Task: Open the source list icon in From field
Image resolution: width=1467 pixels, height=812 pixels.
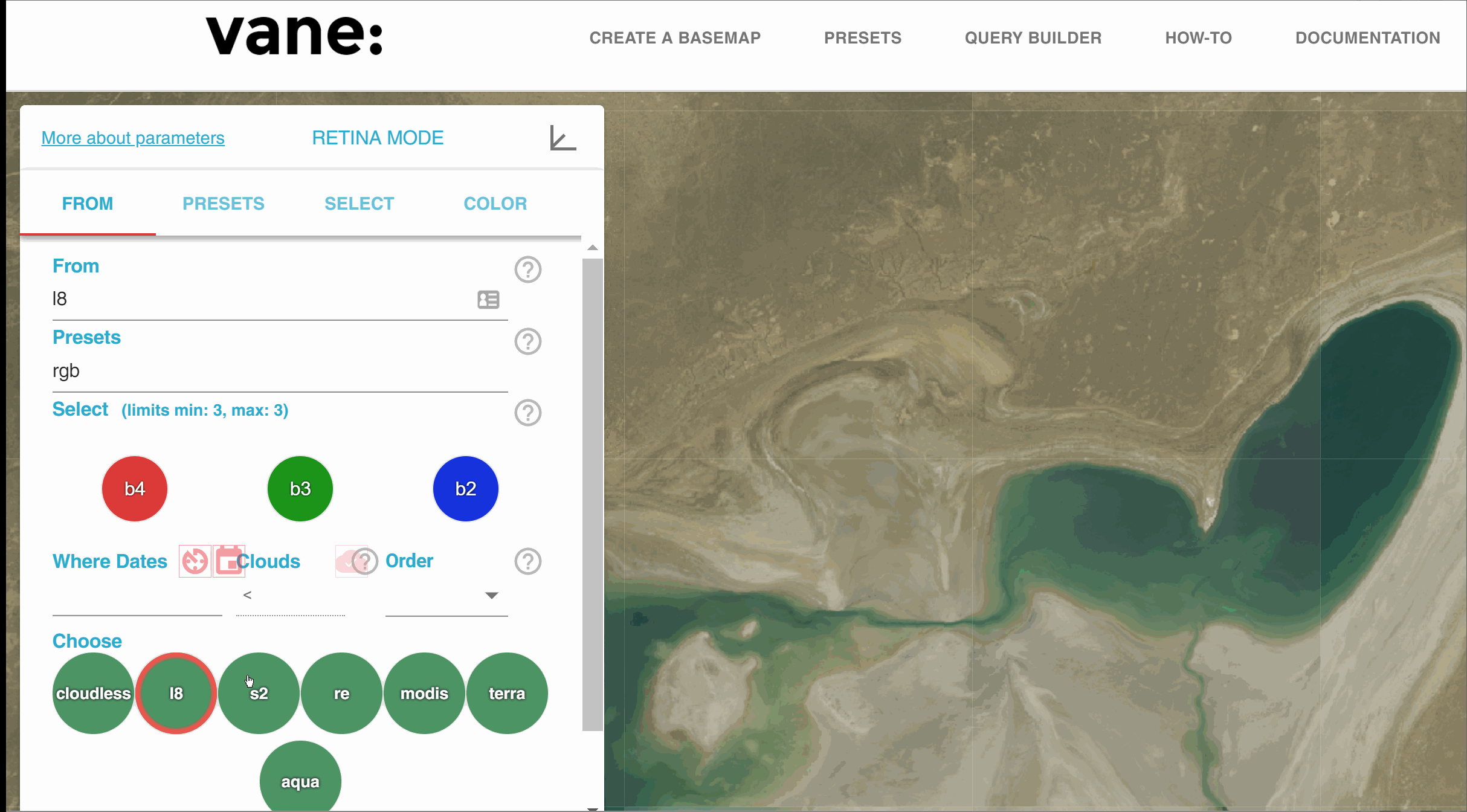Action: pyautogui.click(x=488, y=300)
